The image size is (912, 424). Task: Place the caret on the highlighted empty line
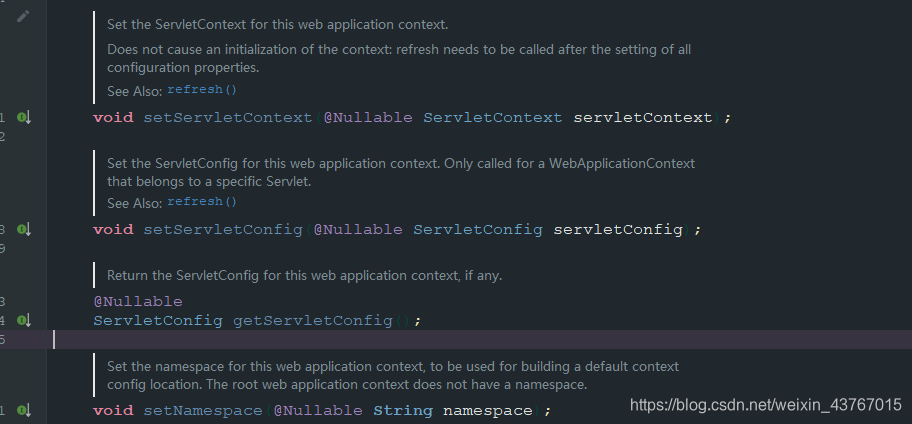(x=482, y=340)
